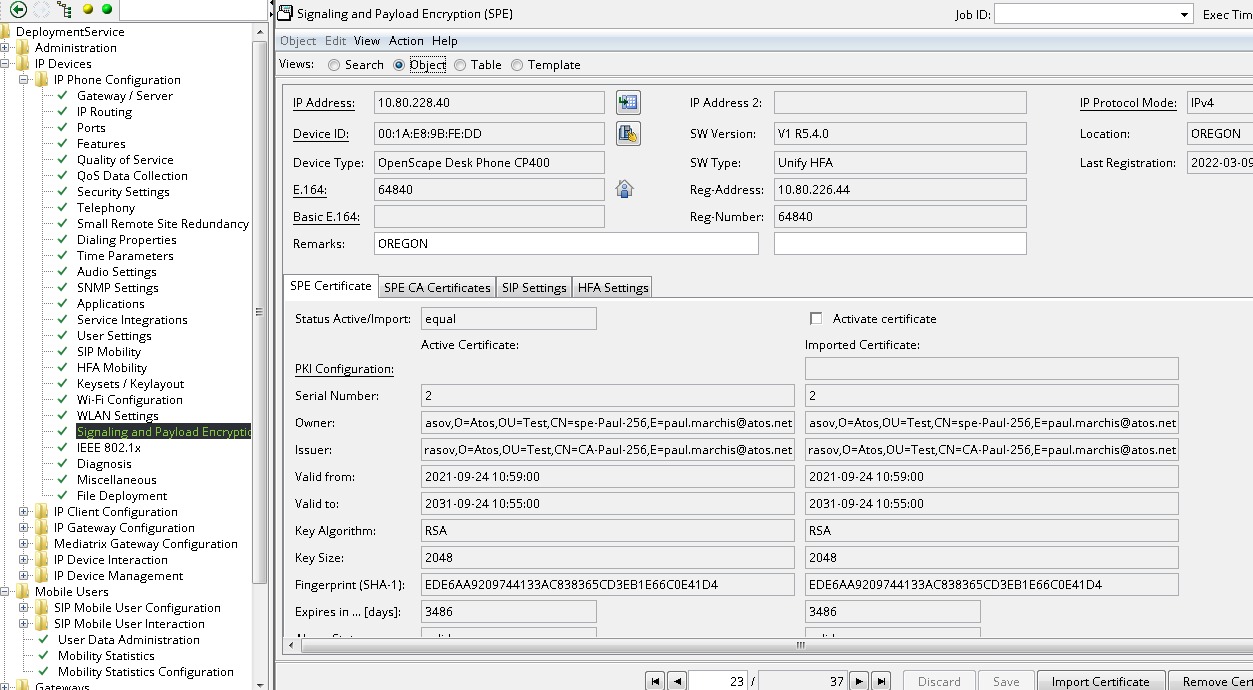This screenshot has height=690, width=1253.
Task: Click the Import Certificate button
Action: pyautogui.click(x=1100, y=681)
